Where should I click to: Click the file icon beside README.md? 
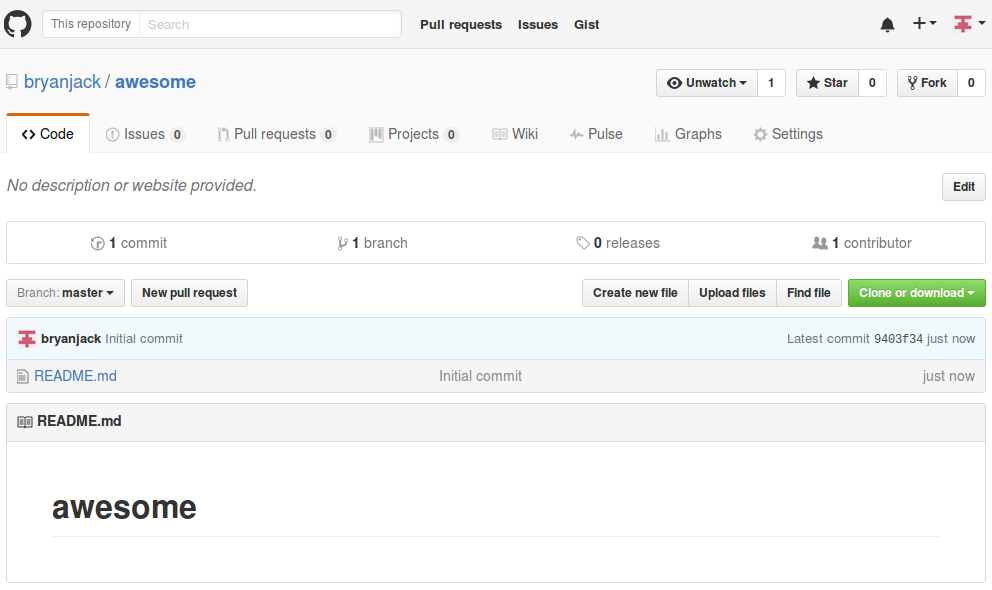pos(22,377)
